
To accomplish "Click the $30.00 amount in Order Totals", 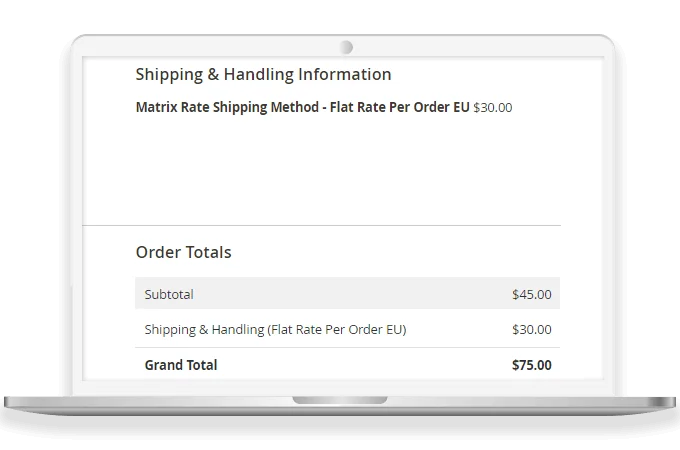I will [531, 329].
